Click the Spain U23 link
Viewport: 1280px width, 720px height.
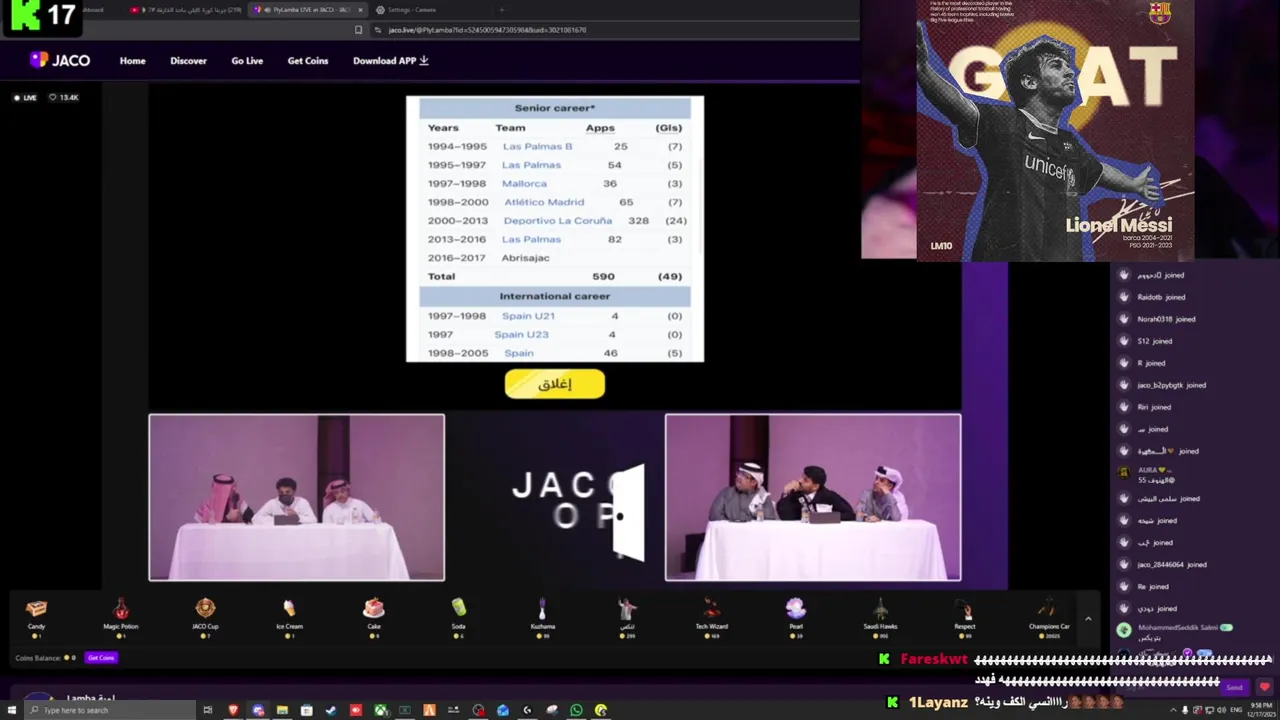point(521,335)
